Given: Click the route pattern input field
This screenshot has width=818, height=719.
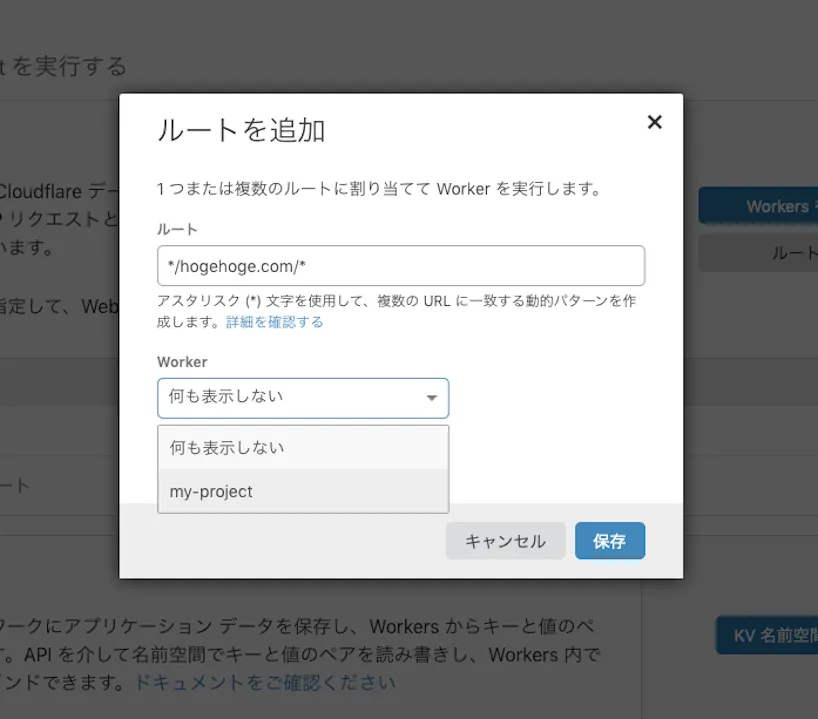Looking at the screenshot, I should coord(400,265).
